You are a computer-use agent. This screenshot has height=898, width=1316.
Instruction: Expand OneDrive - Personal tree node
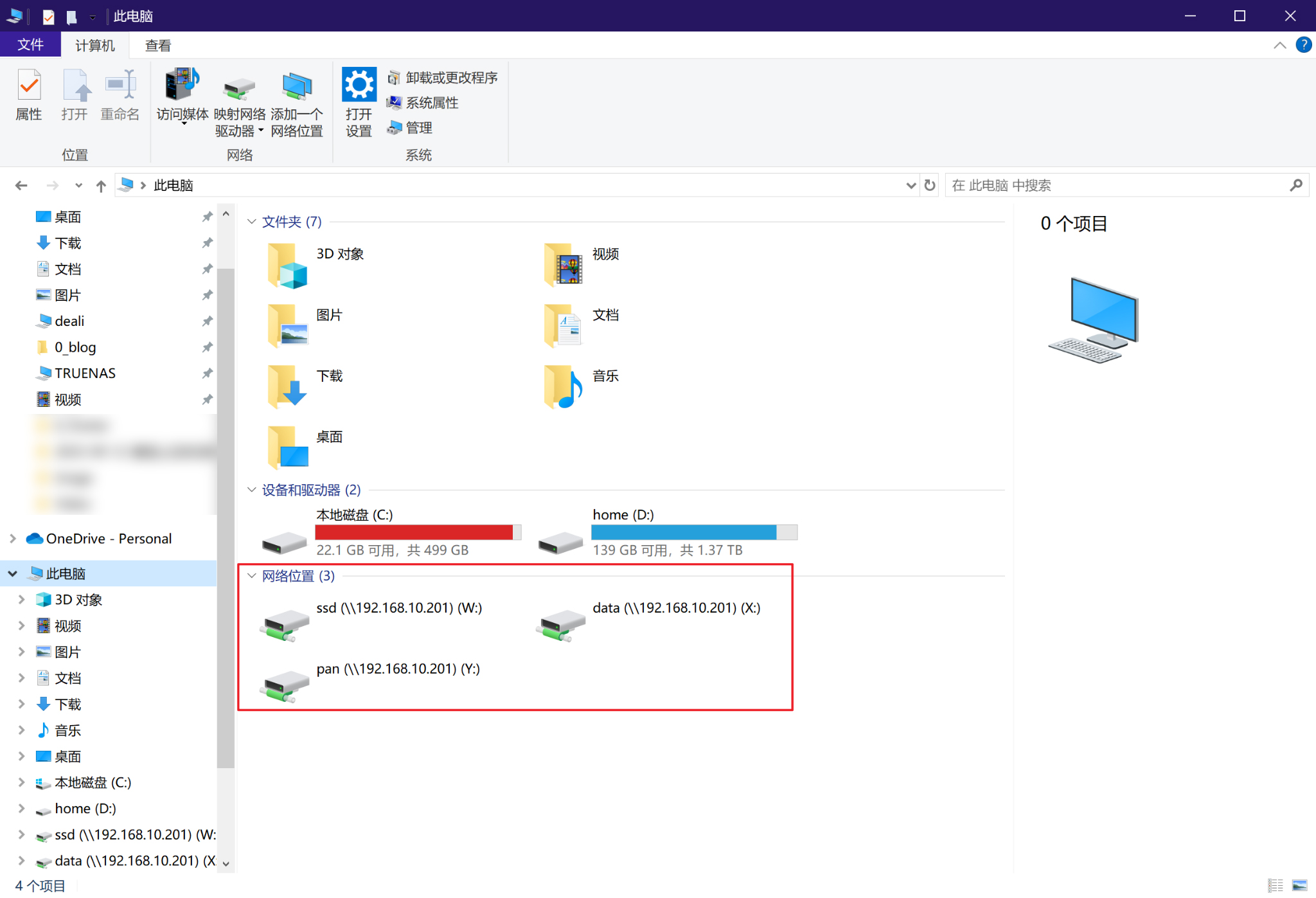click(13, 539)
